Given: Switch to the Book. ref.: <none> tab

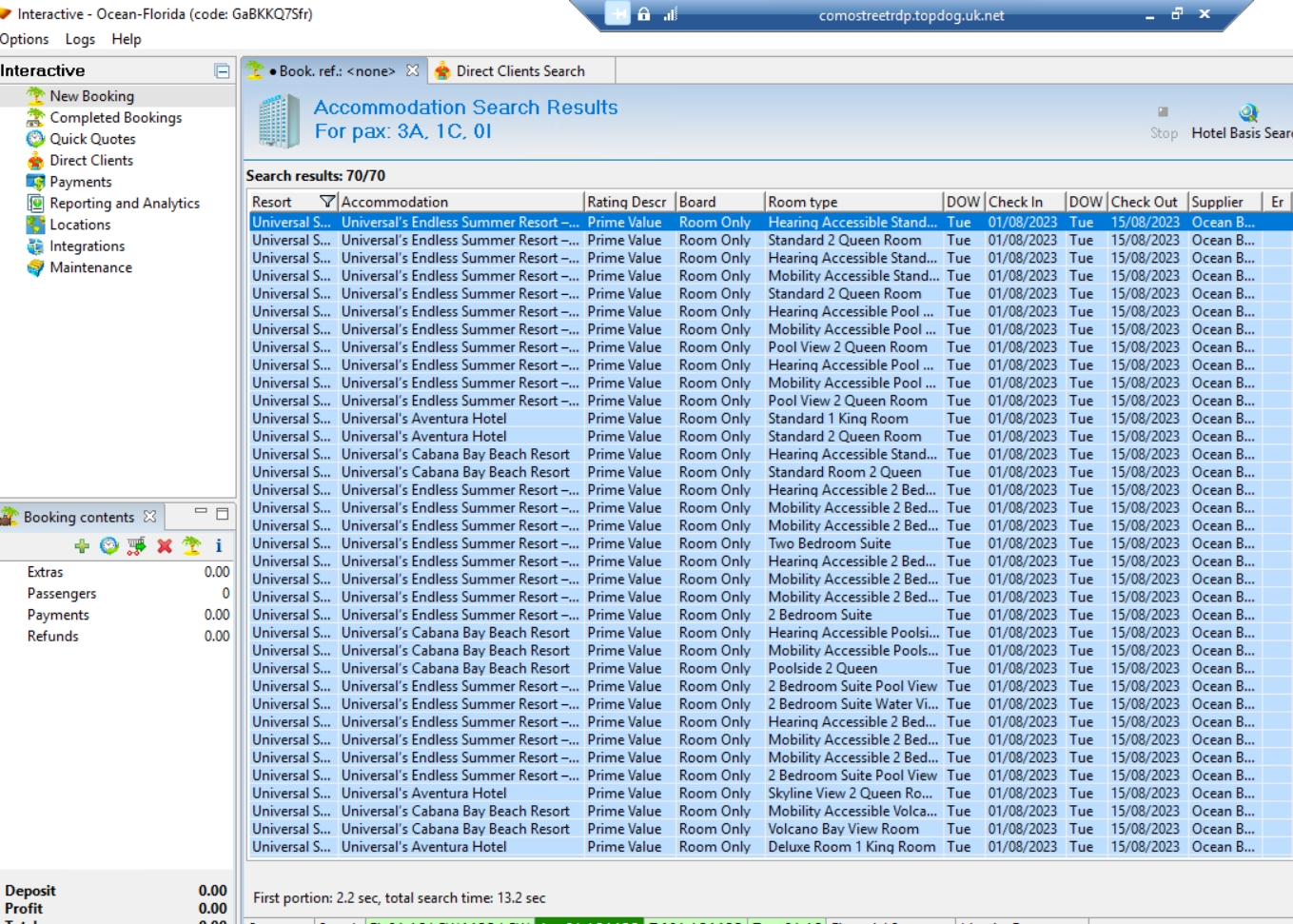Looking at the screenshot, I should (332, 71).
